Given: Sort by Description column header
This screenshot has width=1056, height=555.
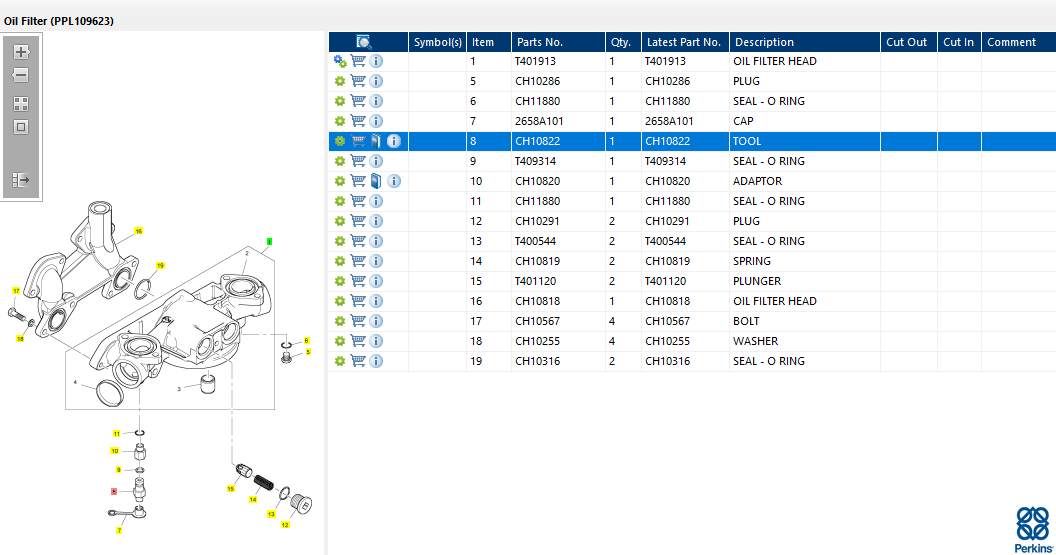Looking at the screenshot, I should click(x=805, y=42).
